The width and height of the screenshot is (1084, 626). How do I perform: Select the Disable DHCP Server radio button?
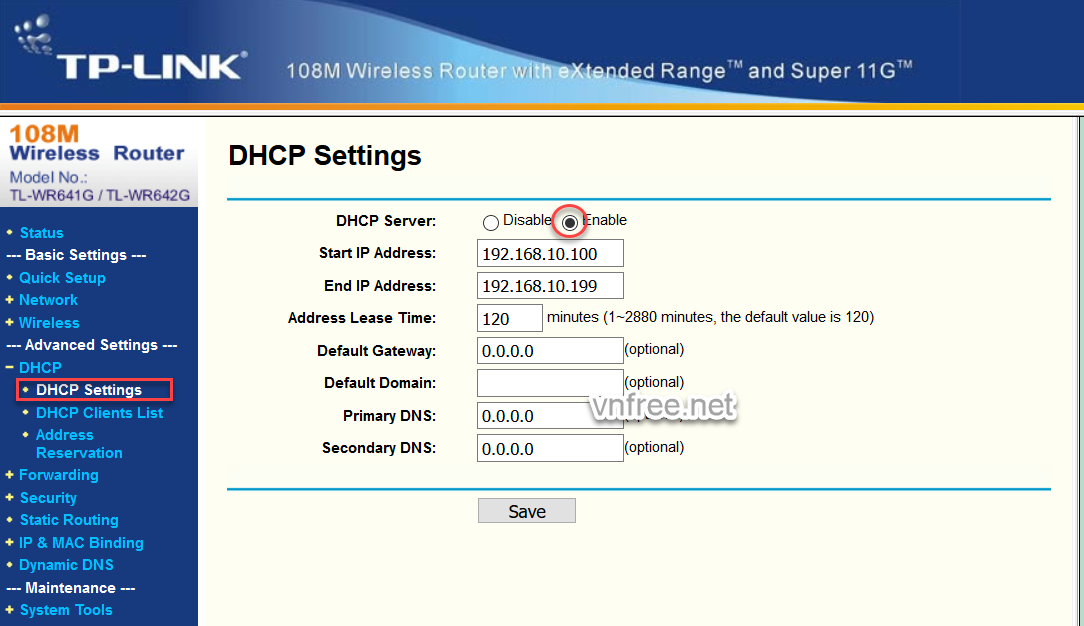pyautogui.click(x=491, y=223)
